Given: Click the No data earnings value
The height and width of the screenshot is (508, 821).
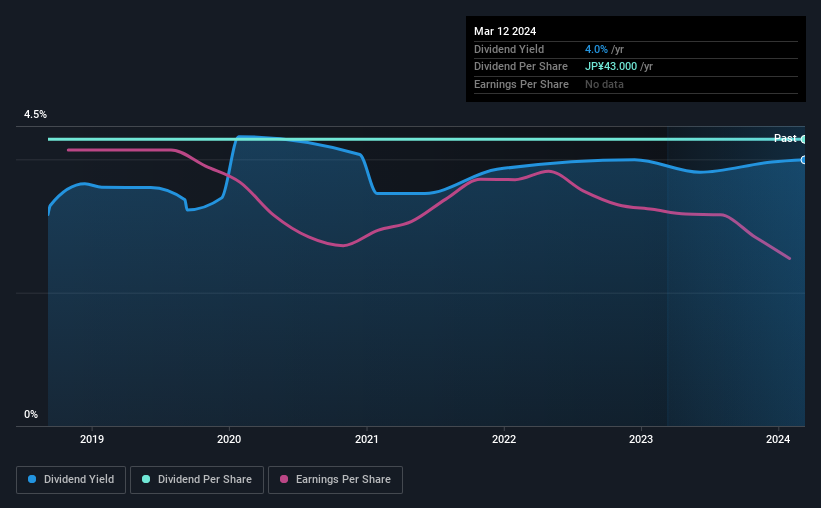Looking at the screenshot, I should coord(604,84).
